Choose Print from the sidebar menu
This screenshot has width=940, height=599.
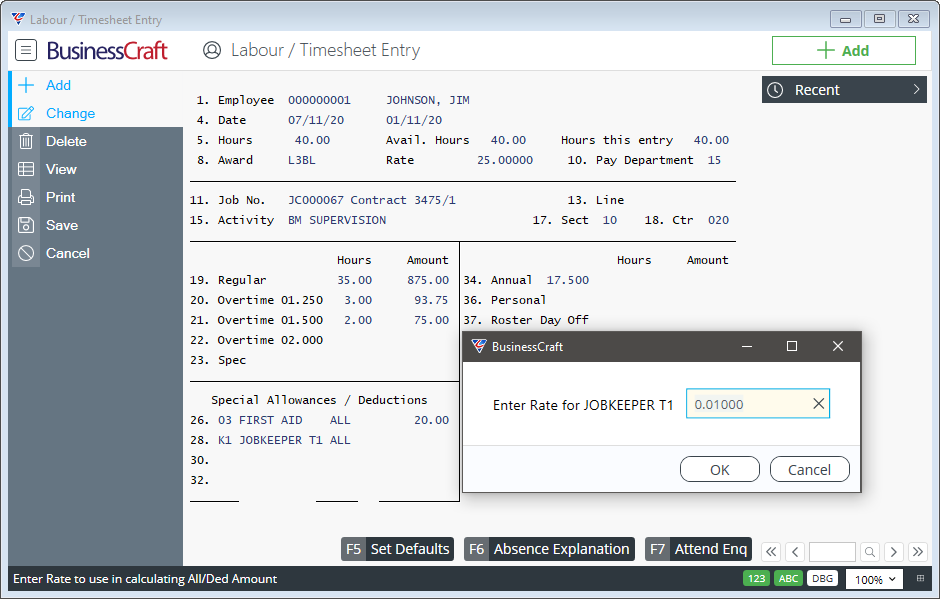click(97, 197)
